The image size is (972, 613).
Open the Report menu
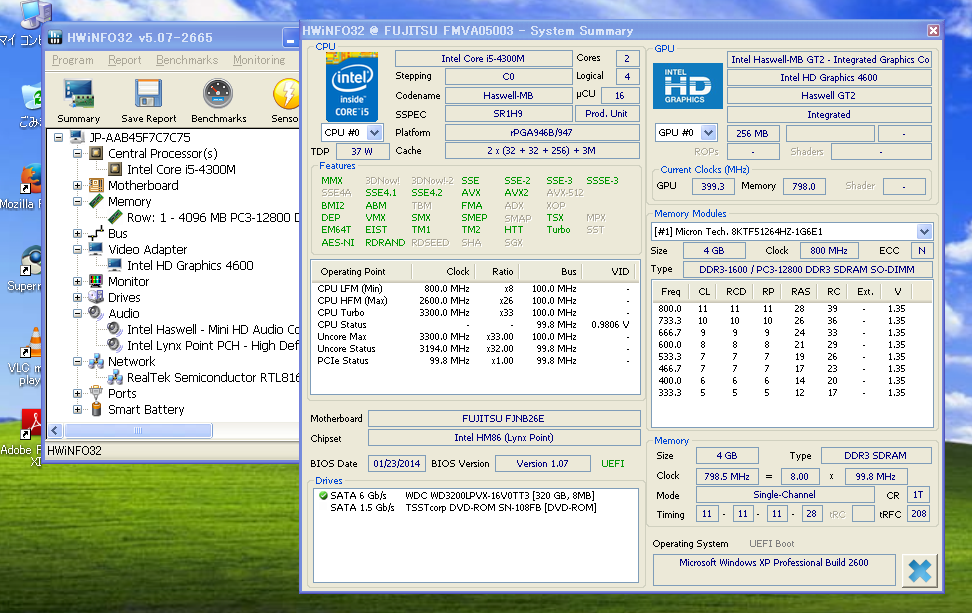tap(125, 60)
